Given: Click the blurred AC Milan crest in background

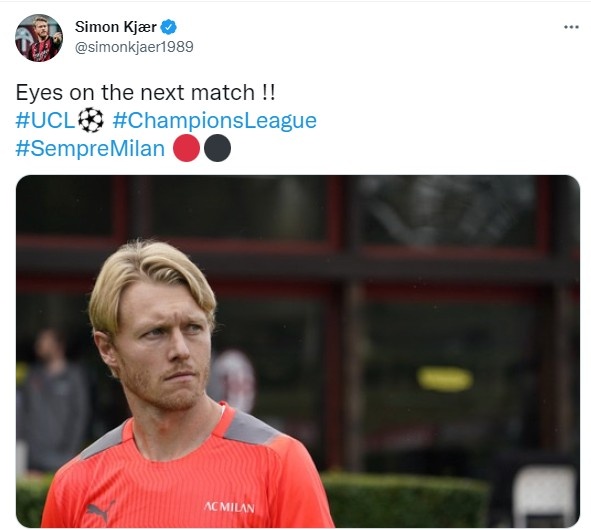Looking at the screenshot, I should [x=234, y=381].
